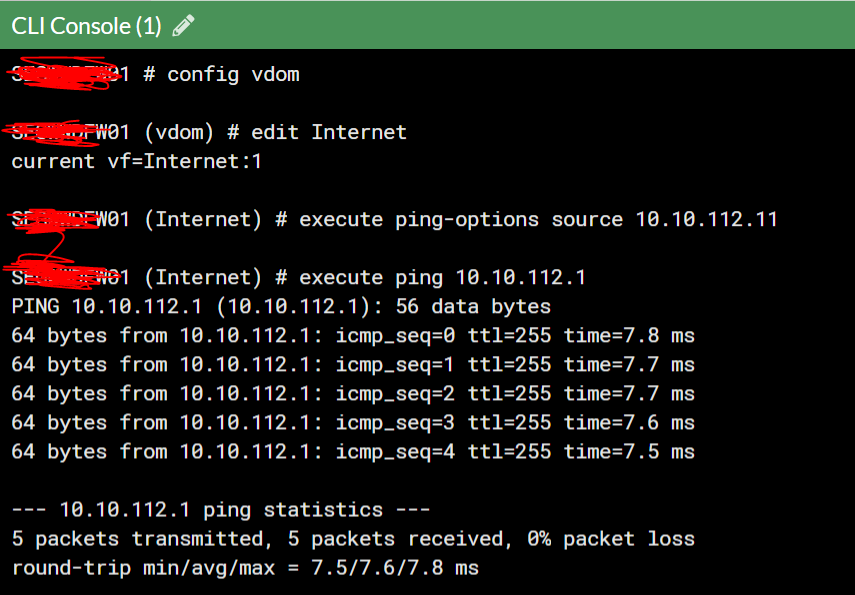855x595 pixels.
Task: Click the 'time=7.8 ms' value in first reply
Action: tap(629, 335)
